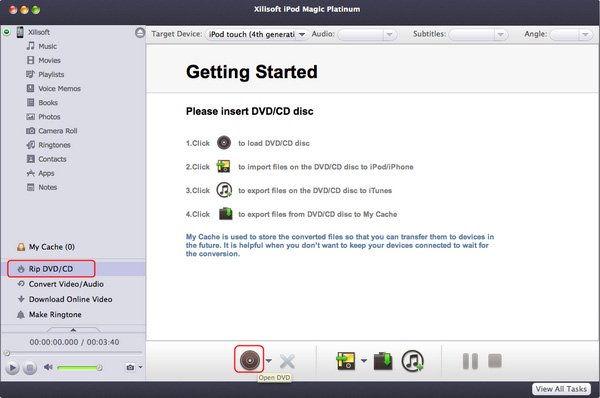The width and height of the screenshot is (600, 398).
Task: Stop the preview player
Action: (30, 368)
